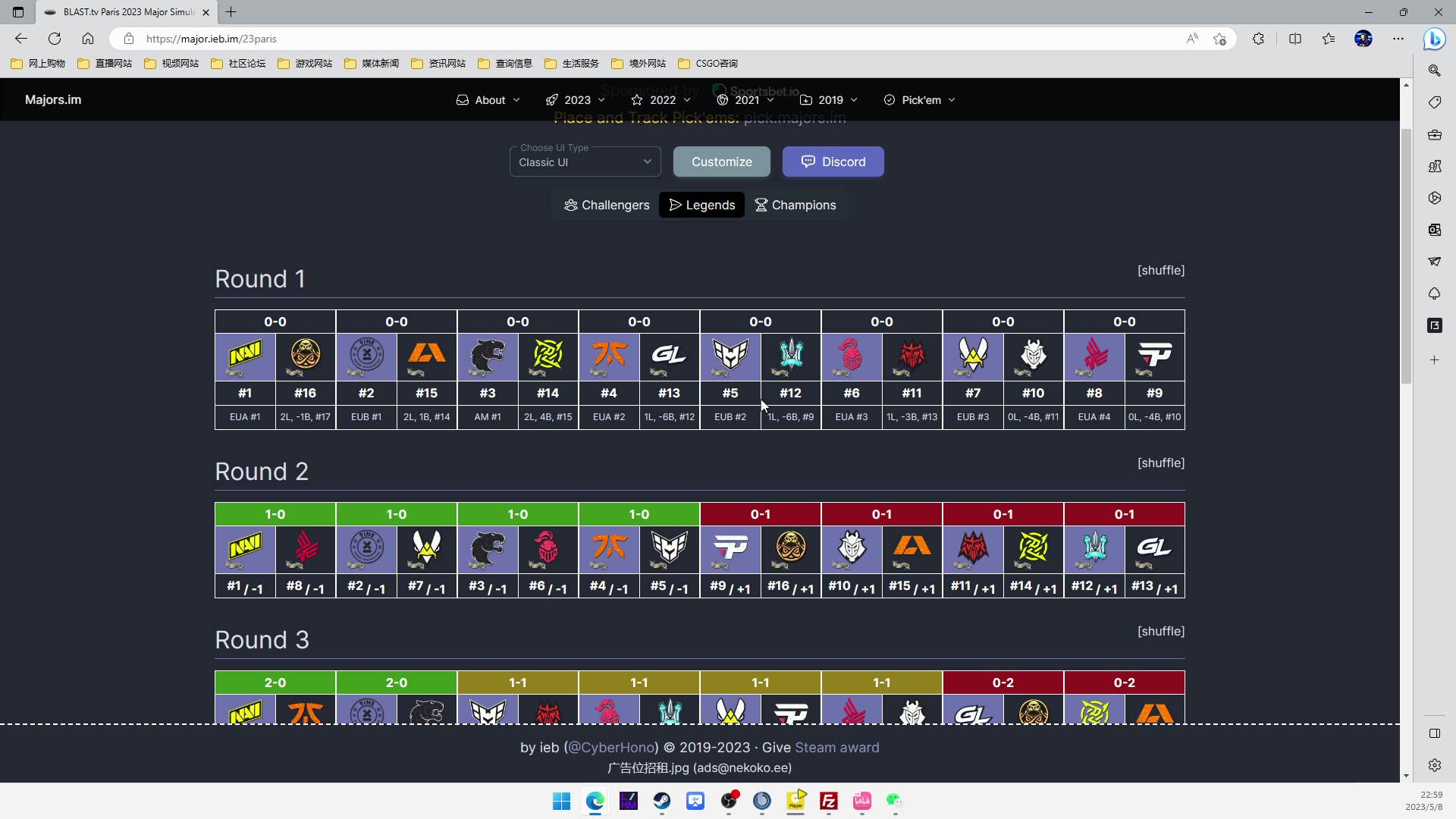Viewport: 1456px width, 819px height.
Task: Click Majors.im site title
Action: pyautogui.click(x=53, y=100)
